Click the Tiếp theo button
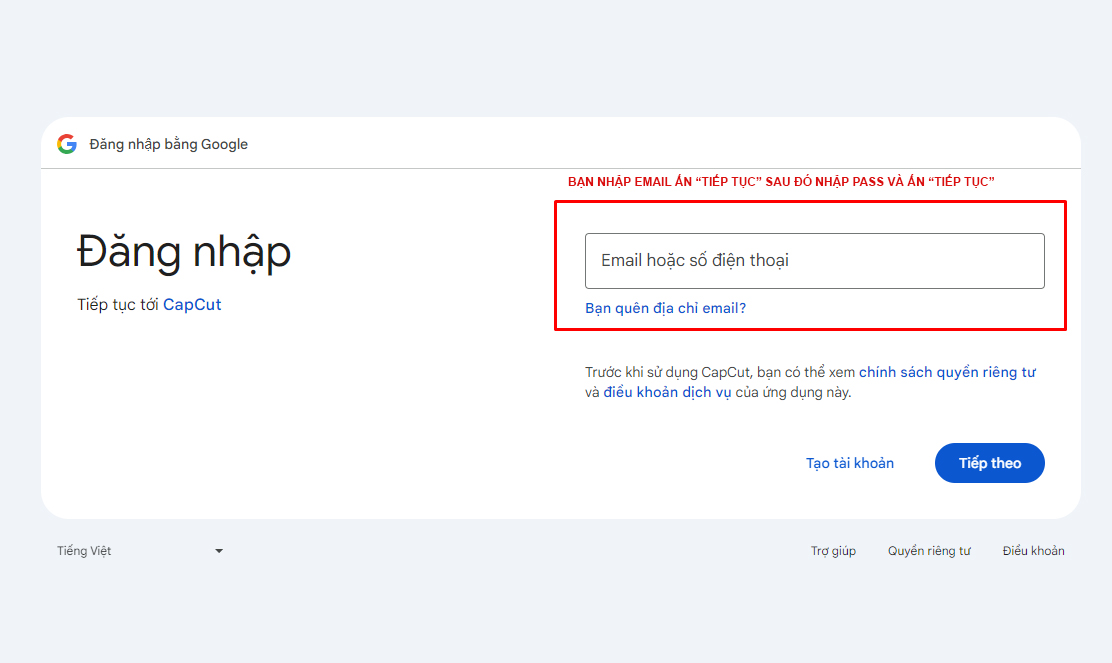 click(989, 463)
